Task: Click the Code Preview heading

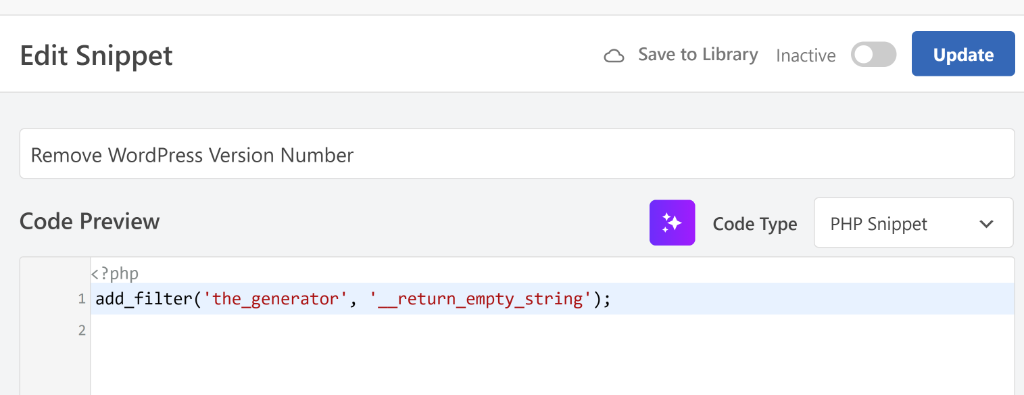Action: pyautogui.click(x=89, y=221)
